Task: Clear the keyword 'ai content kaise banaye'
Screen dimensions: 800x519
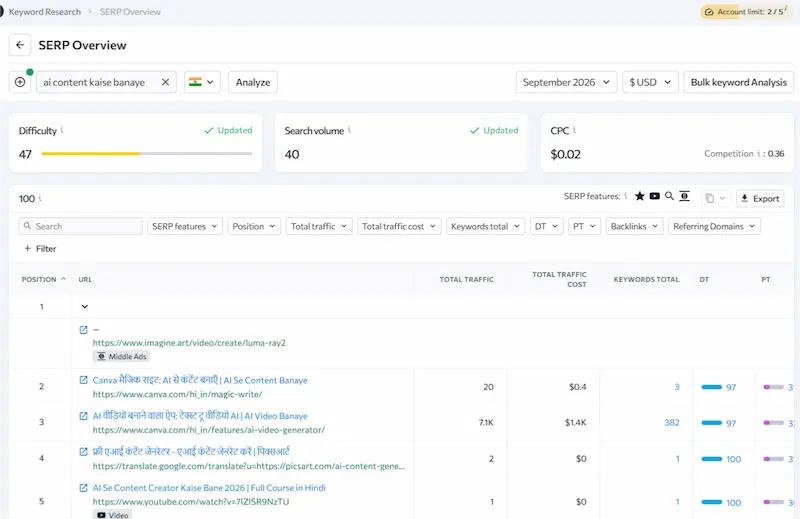Action: pos(165,82)
